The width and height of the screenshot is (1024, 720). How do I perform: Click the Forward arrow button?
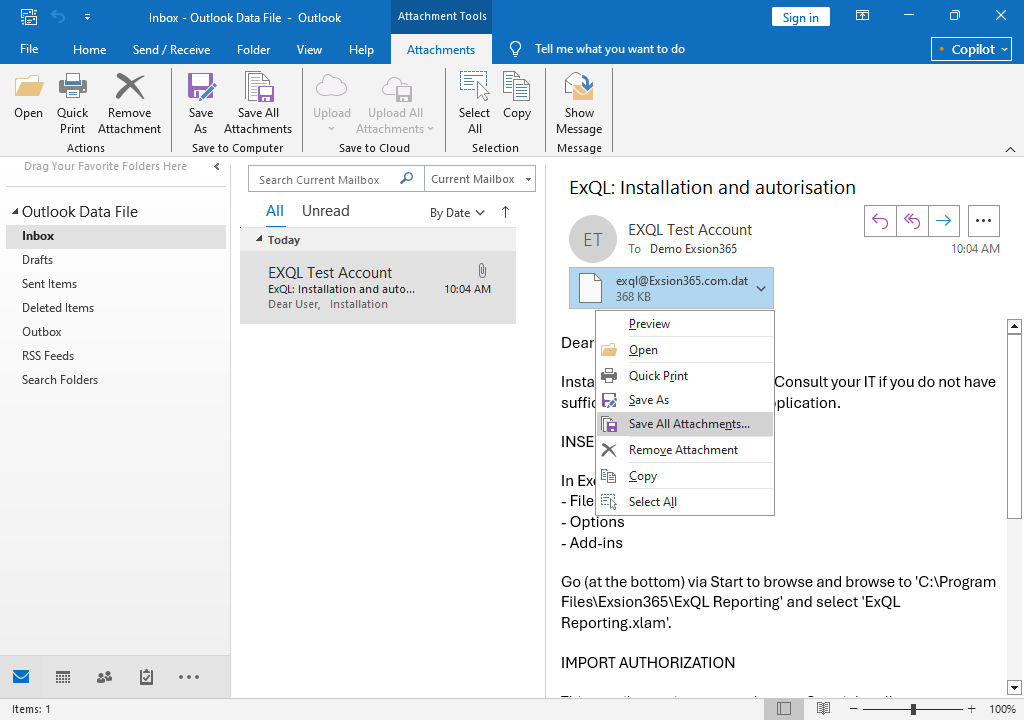coord(943,221)
